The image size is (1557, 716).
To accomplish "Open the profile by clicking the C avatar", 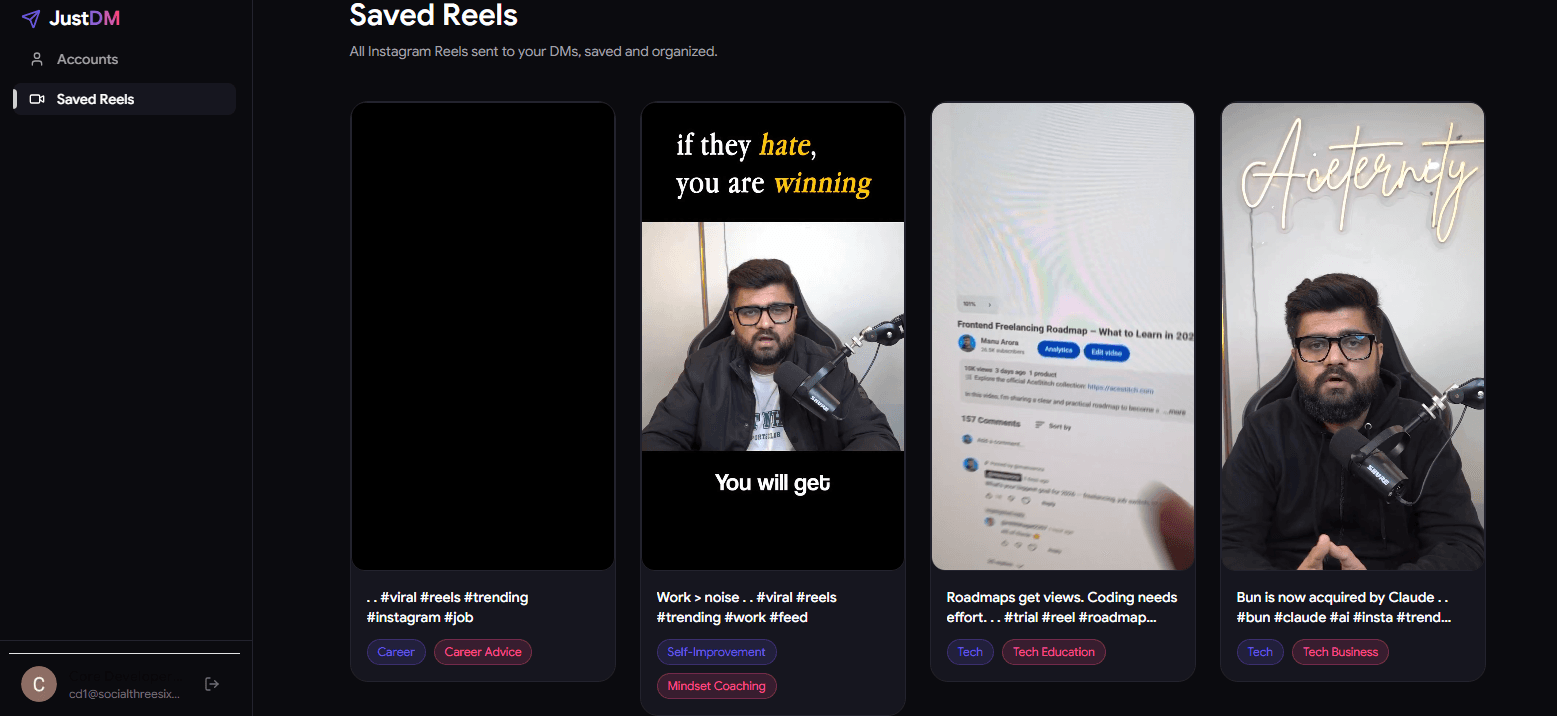I will (38, 684).
